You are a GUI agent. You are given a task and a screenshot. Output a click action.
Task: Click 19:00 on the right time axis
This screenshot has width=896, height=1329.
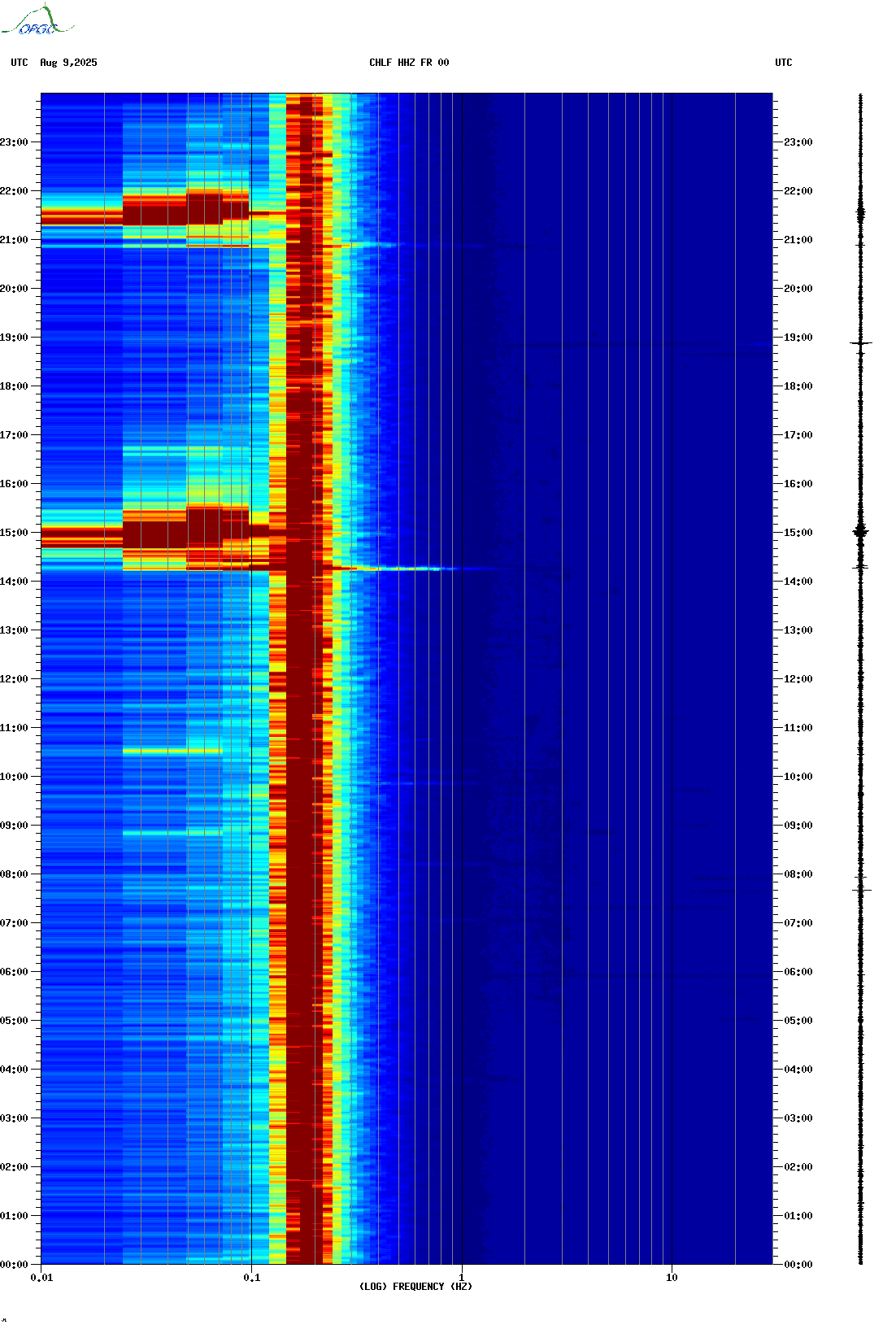click(x=798, y=338)
